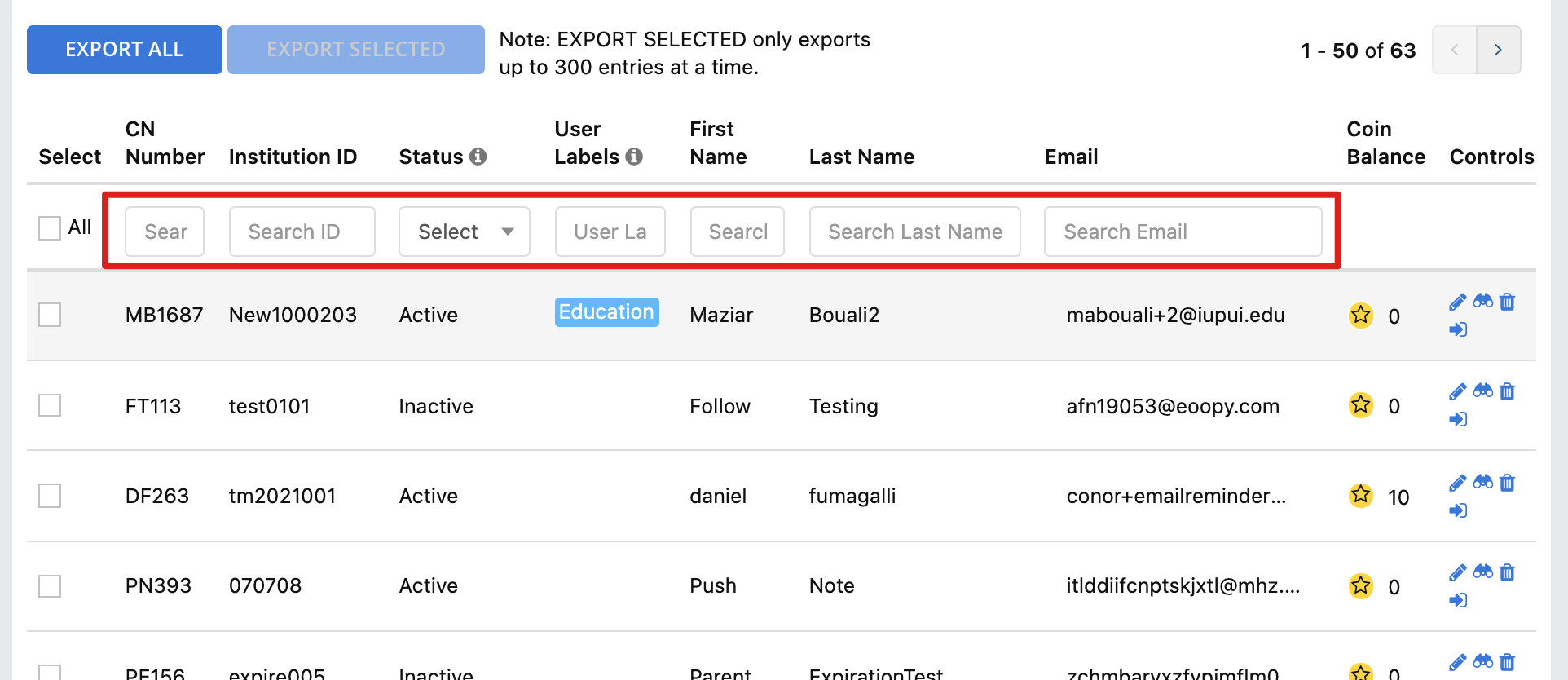
Task: Edit user FT113 with pencil icon
Action: coord(1458,391)
